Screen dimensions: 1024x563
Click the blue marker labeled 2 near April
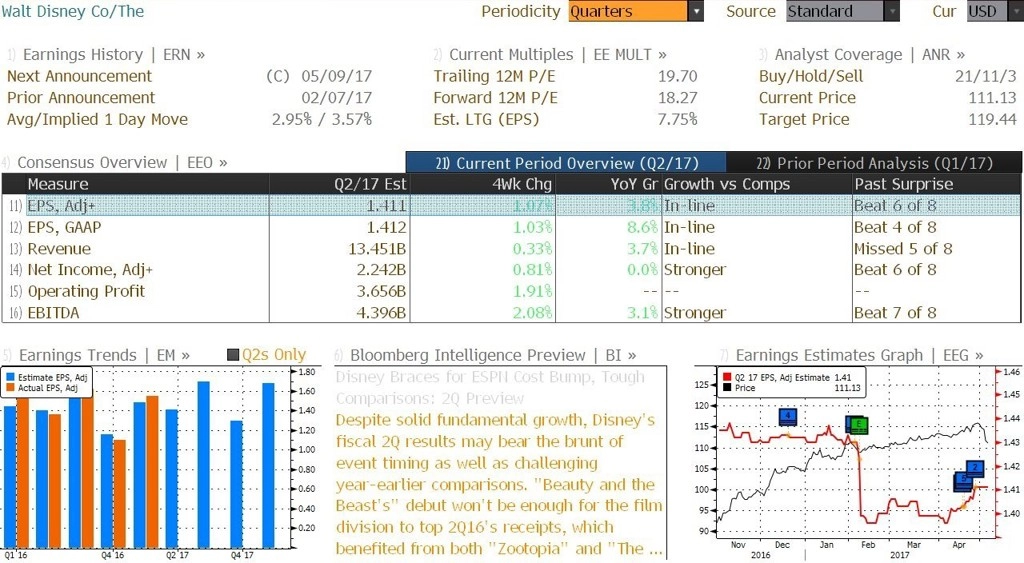click(x=975, y=468)
